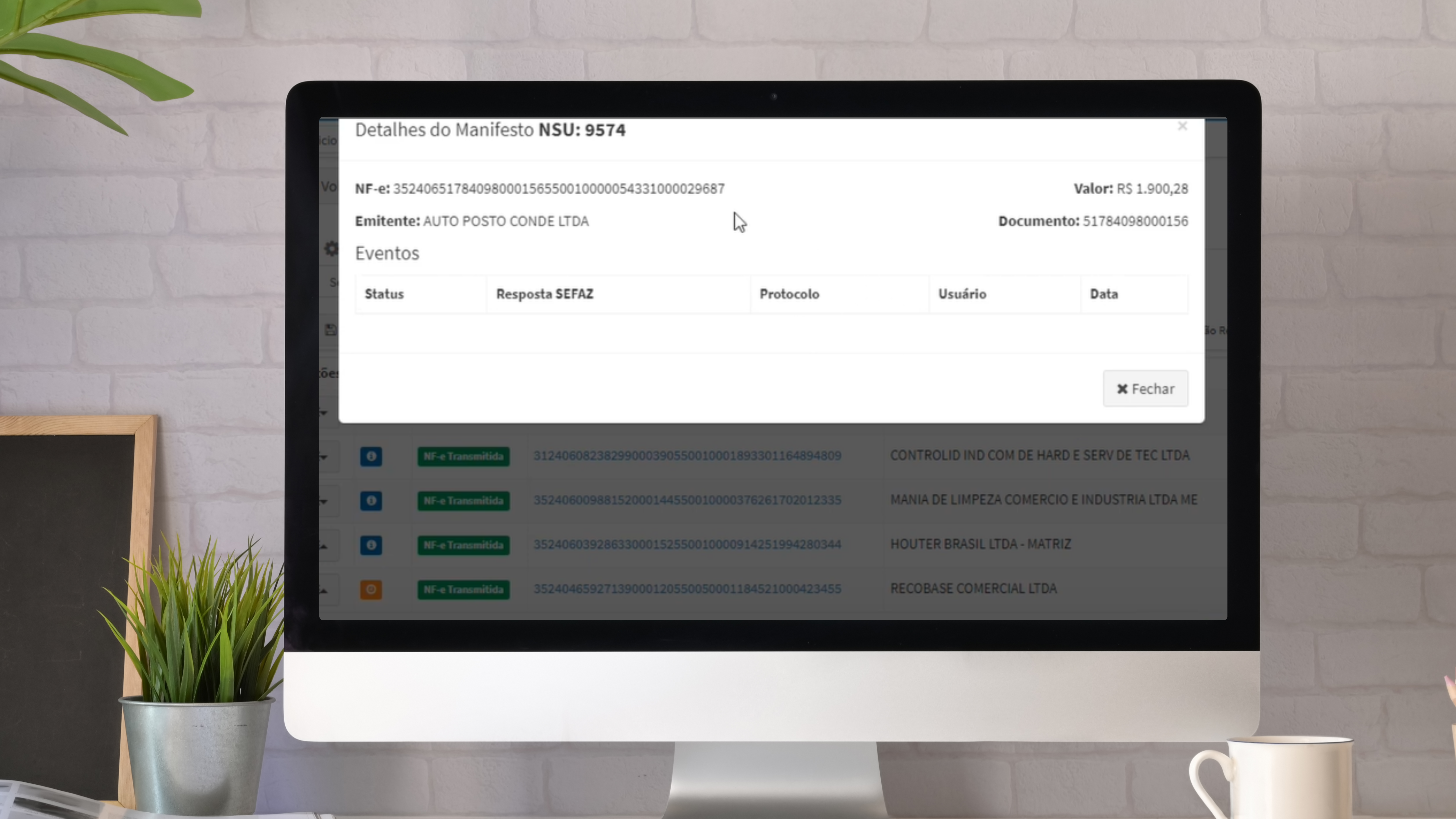
Task: Open NF-e key link starting 31240608238299
Action: (x=687, y=455)
